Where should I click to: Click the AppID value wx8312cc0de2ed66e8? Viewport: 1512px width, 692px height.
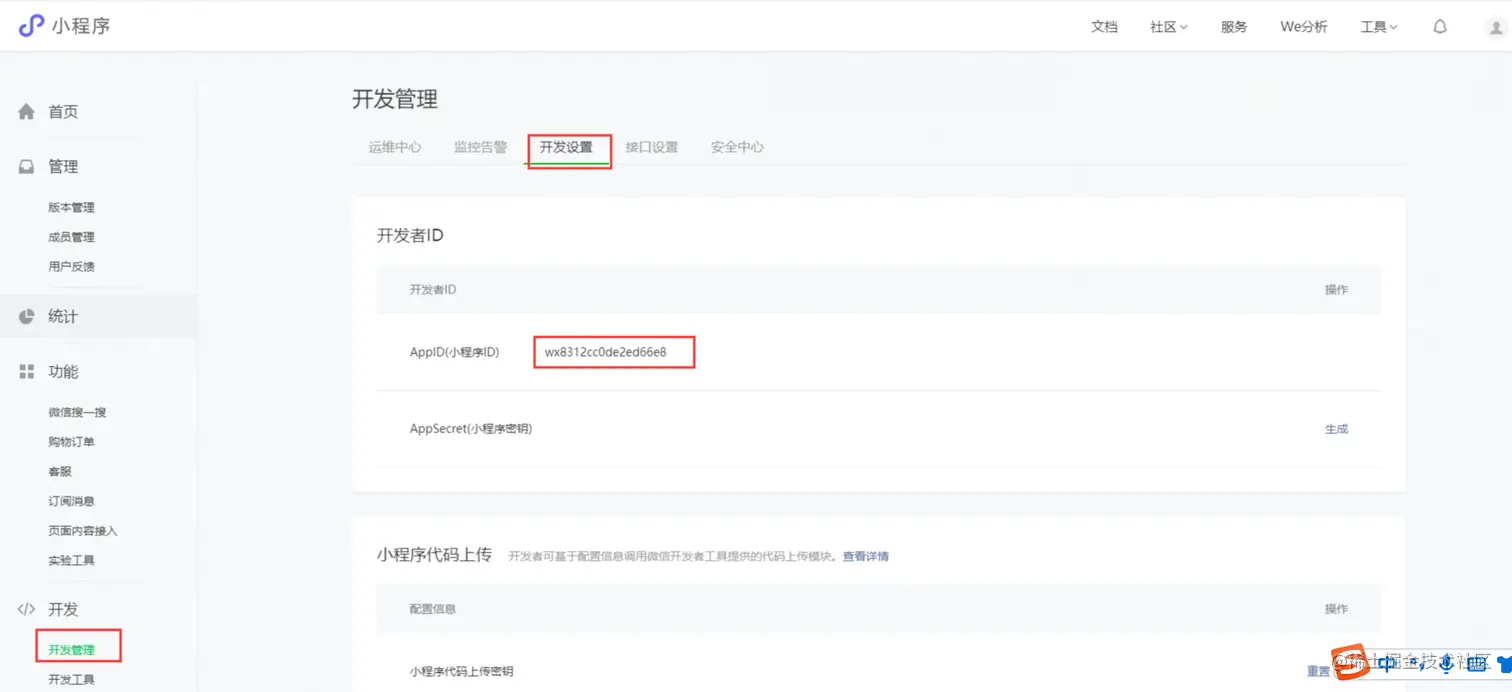tap(605, 352)
